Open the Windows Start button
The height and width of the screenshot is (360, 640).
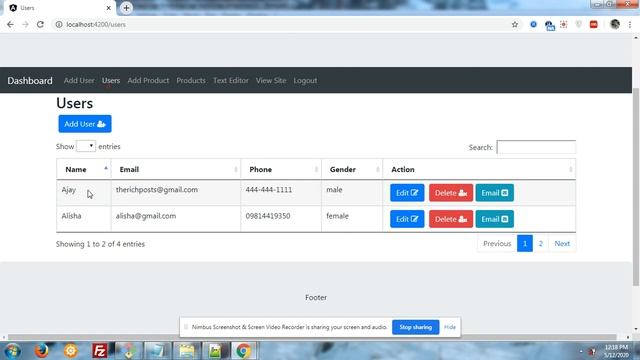point(13,351)
